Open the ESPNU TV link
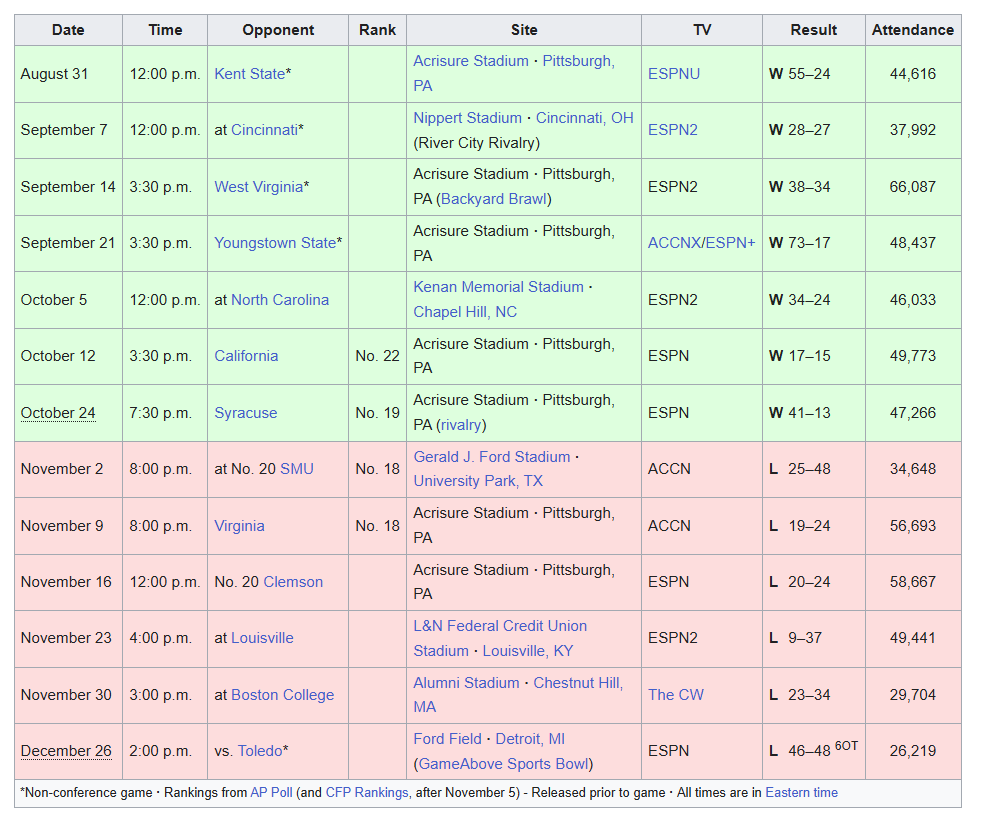The height and width of the screenshot is (819, 986). [x=673, y=74]
